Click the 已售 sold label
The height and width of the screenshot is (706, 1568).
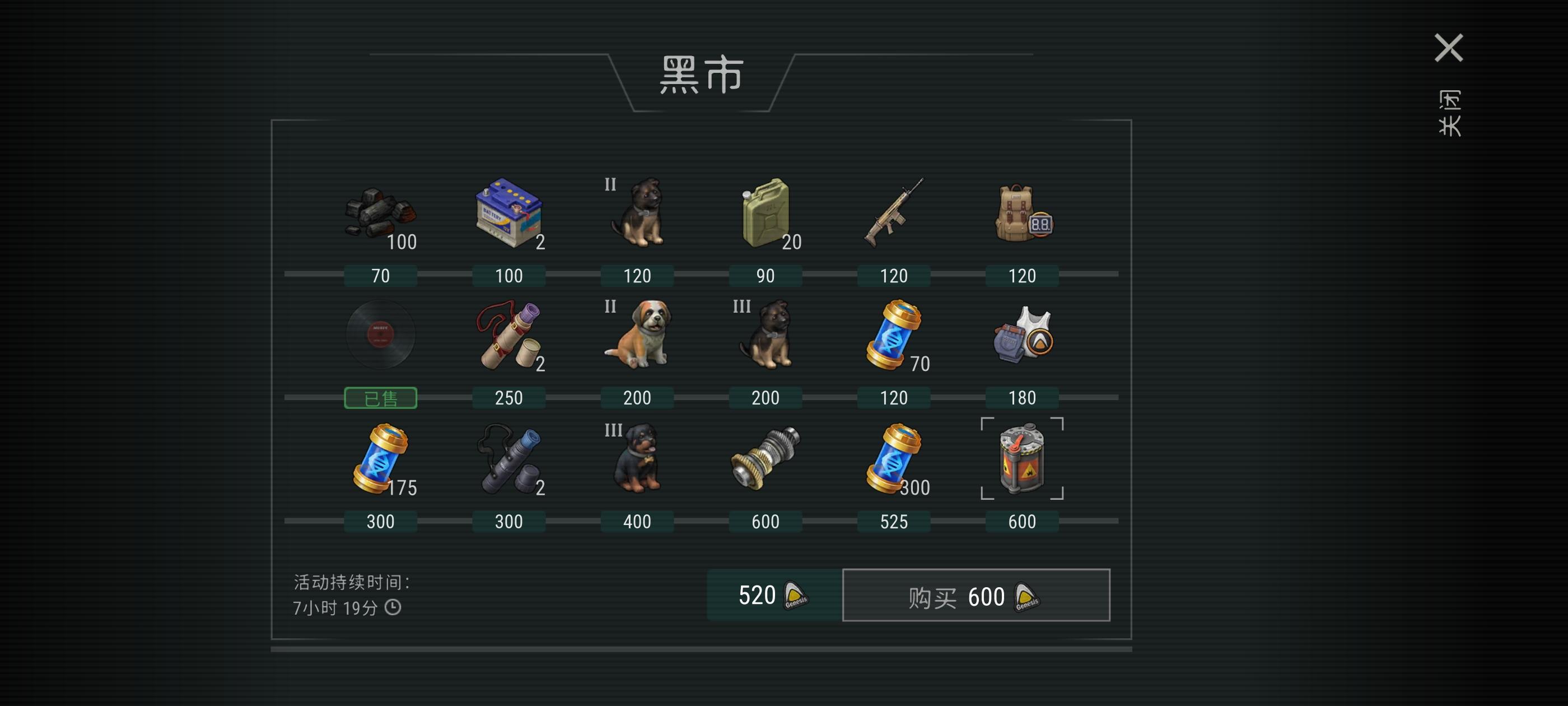(380, 398)
